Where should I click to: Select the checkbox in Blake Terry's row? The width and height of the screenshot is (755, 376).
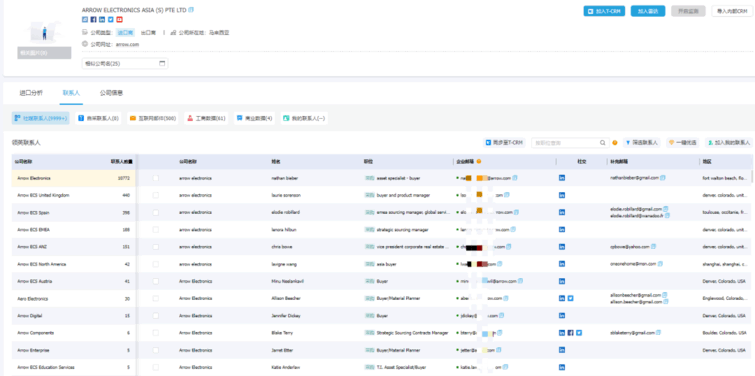coord(156,333)
